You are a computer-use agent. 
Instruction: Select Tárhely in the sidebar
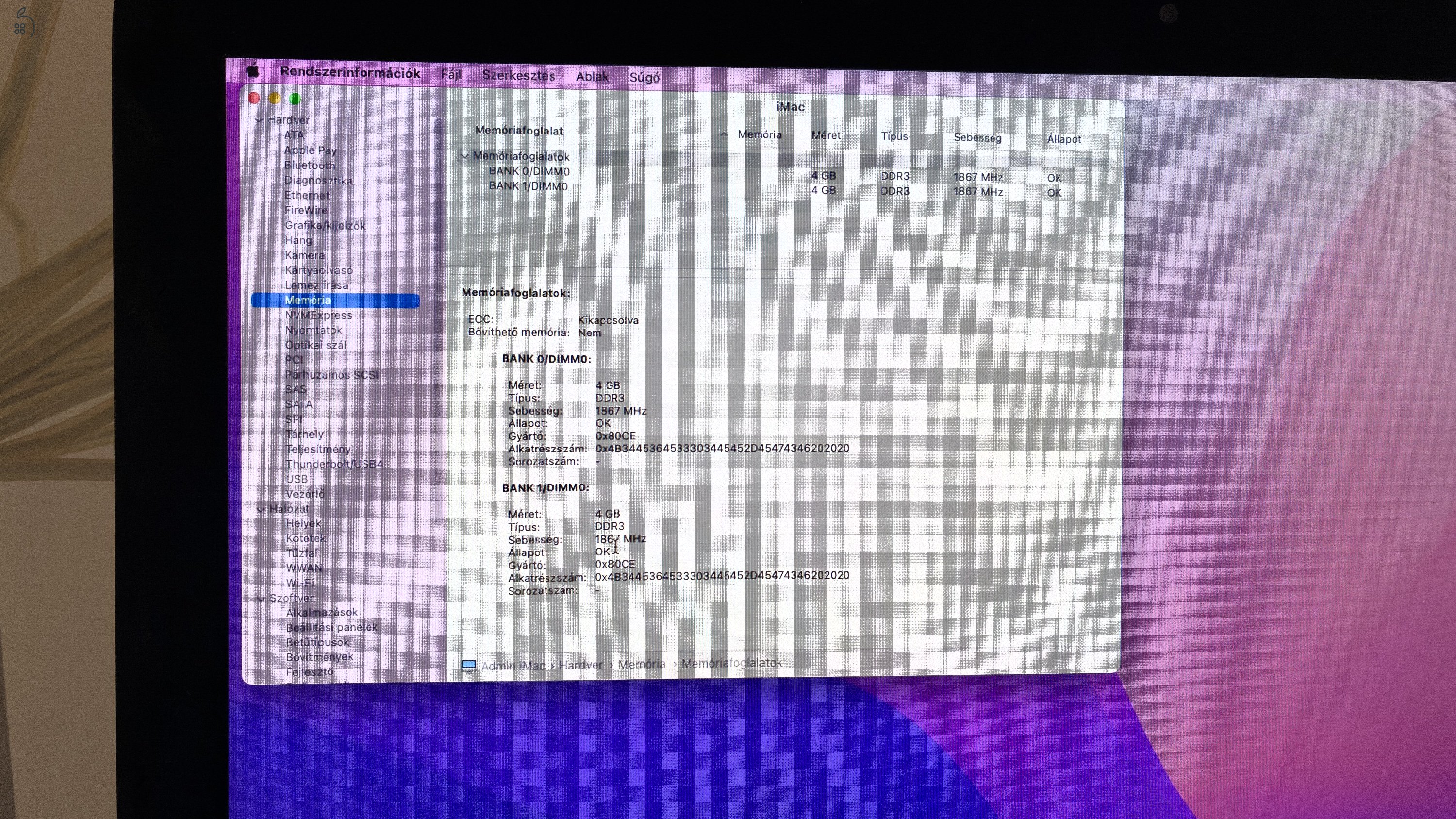[x=305, y=434]
